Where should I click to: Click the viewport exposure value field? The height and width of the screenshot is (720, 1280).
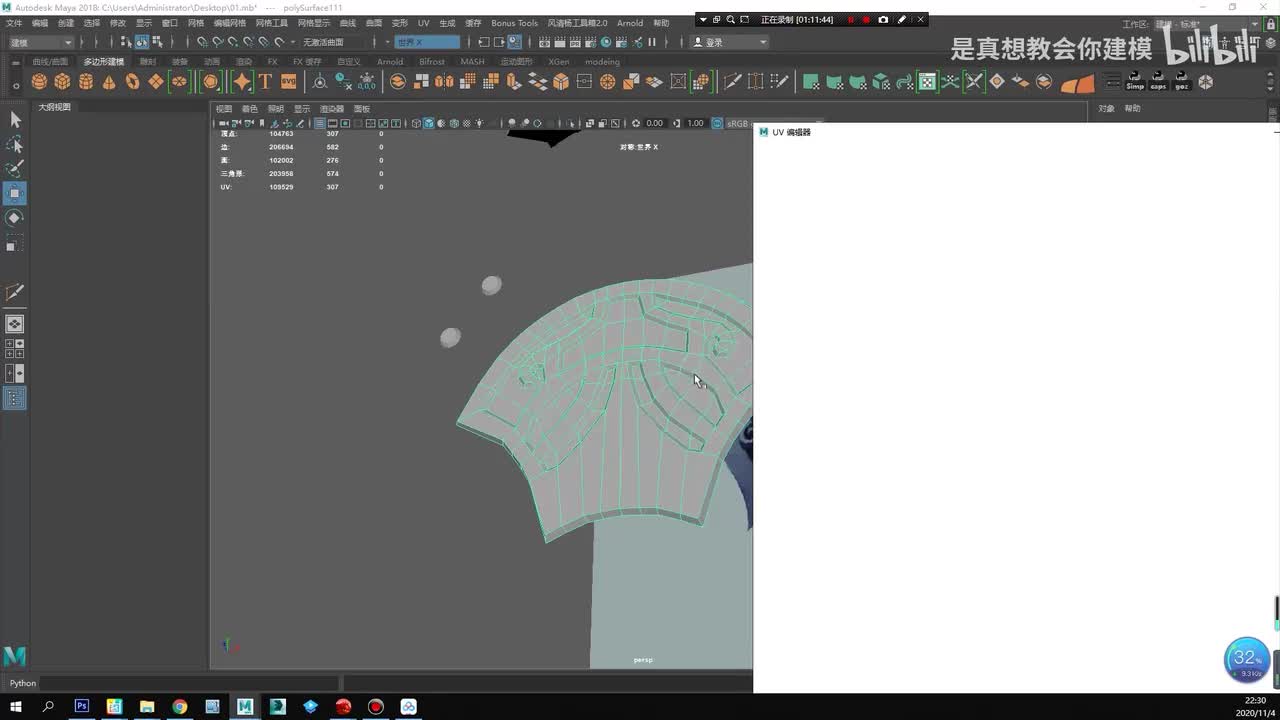pos(654,123)
